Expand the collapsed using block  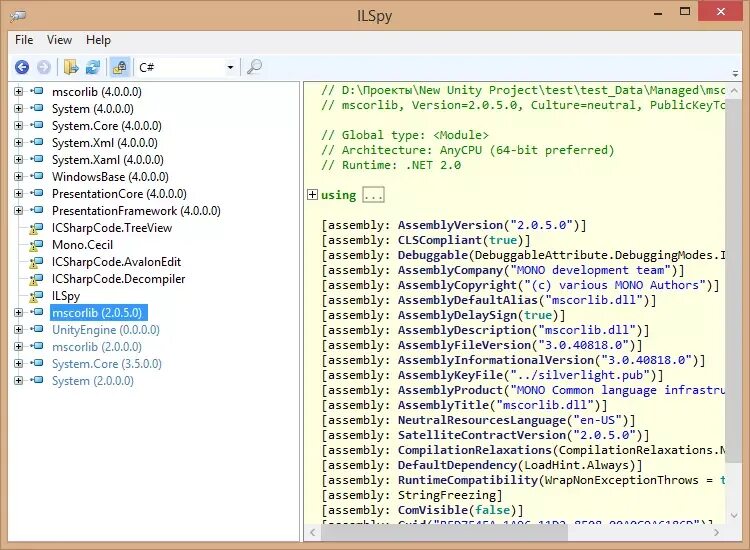click(x=312, y=195)
